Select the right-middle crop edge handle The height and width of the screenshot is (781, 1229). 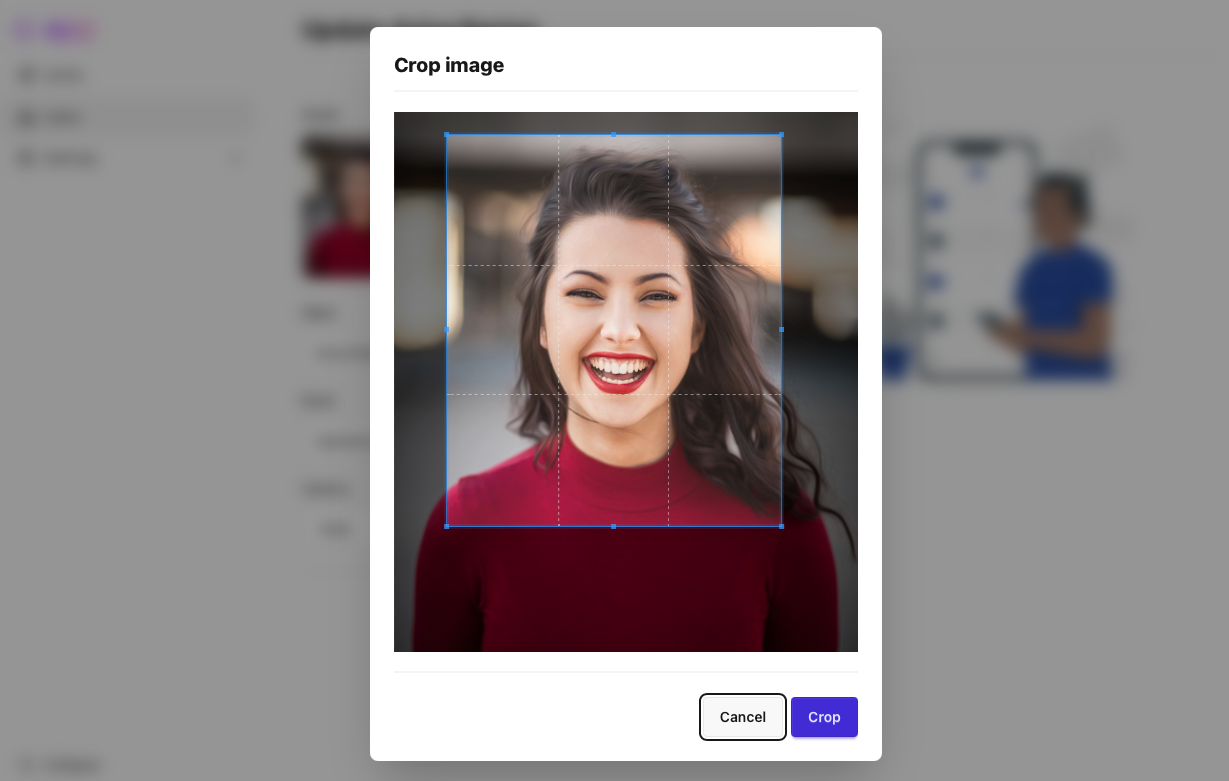(x=781, y=329)
